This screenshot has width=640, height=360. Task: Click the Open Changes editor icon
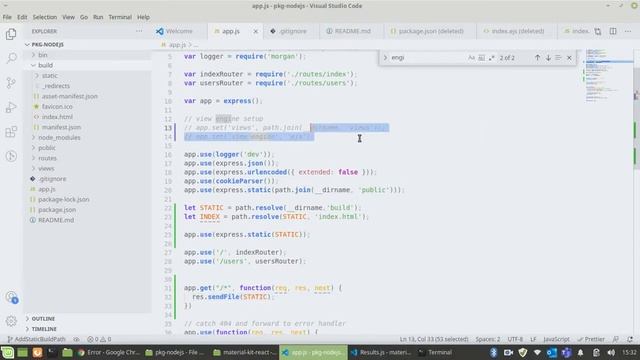click(x=598, y=31)
